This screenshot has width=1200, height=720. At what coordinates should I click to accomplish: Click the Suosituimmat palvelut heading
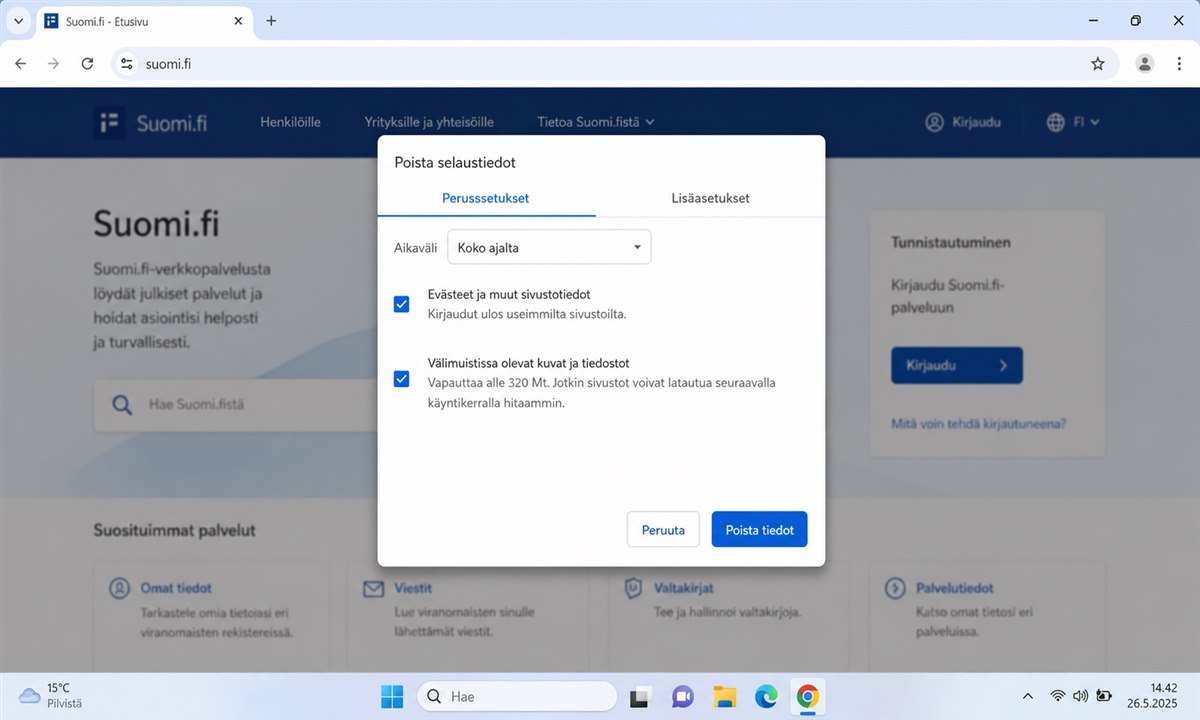(x=174, y=530)
